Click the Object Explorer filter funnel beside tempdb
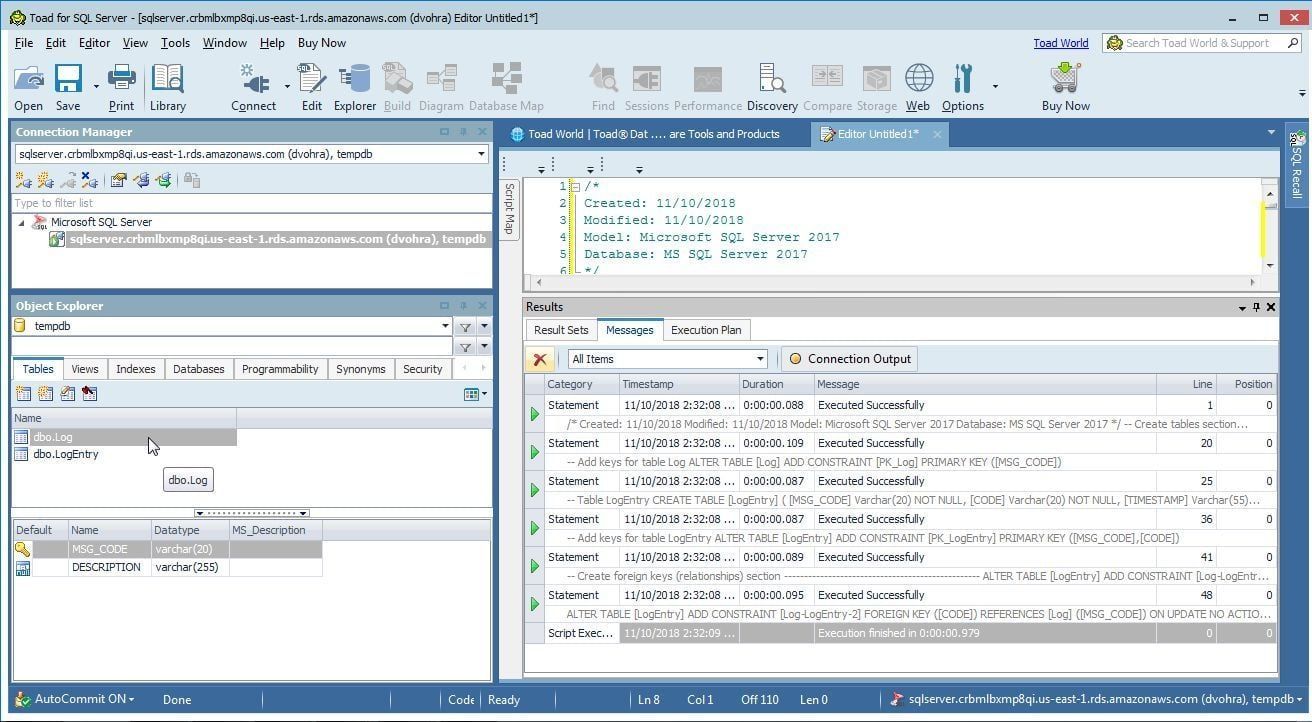Viewport: 1312px width, 722px height. point(465,326)
